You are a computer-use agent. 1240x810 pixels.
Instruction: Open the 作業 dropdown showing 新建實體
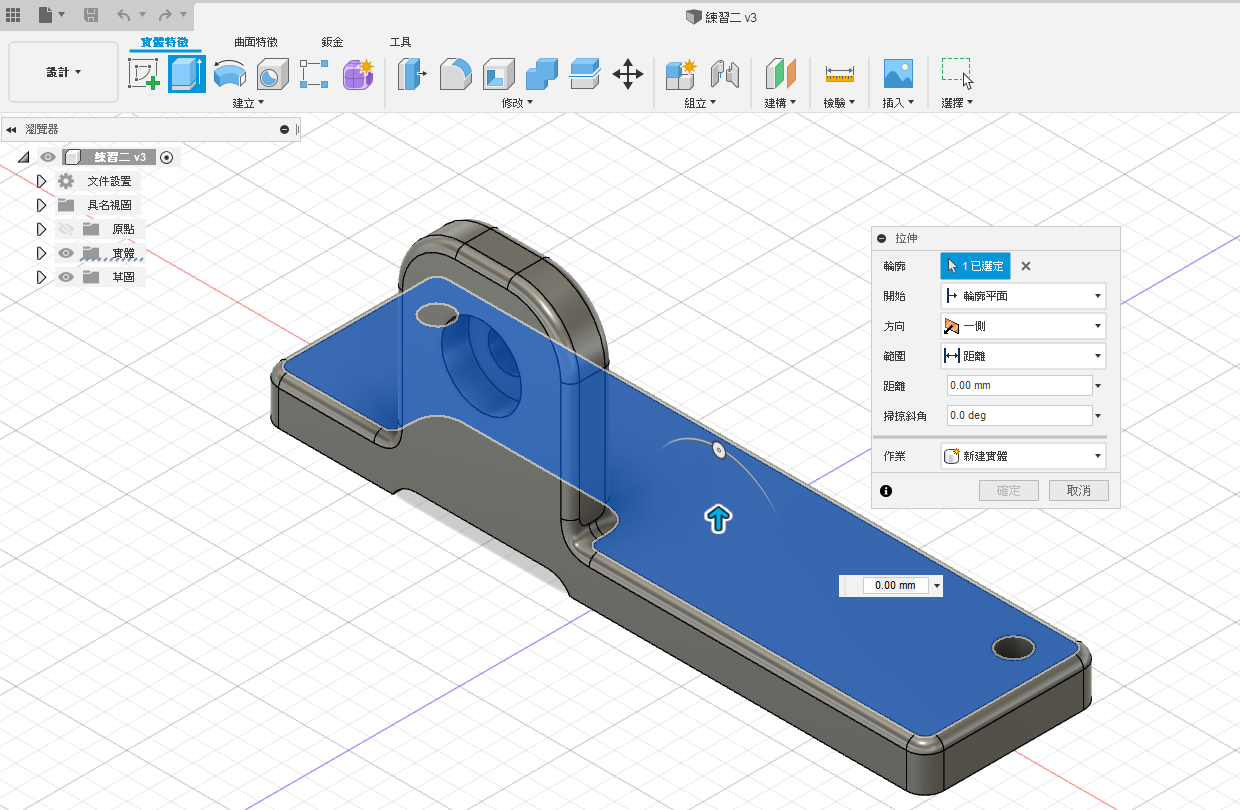(x=1023, y=456)
